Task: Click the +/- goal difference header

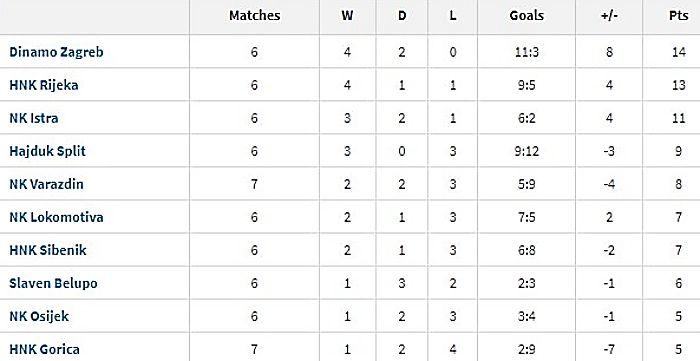Action: 609,16
